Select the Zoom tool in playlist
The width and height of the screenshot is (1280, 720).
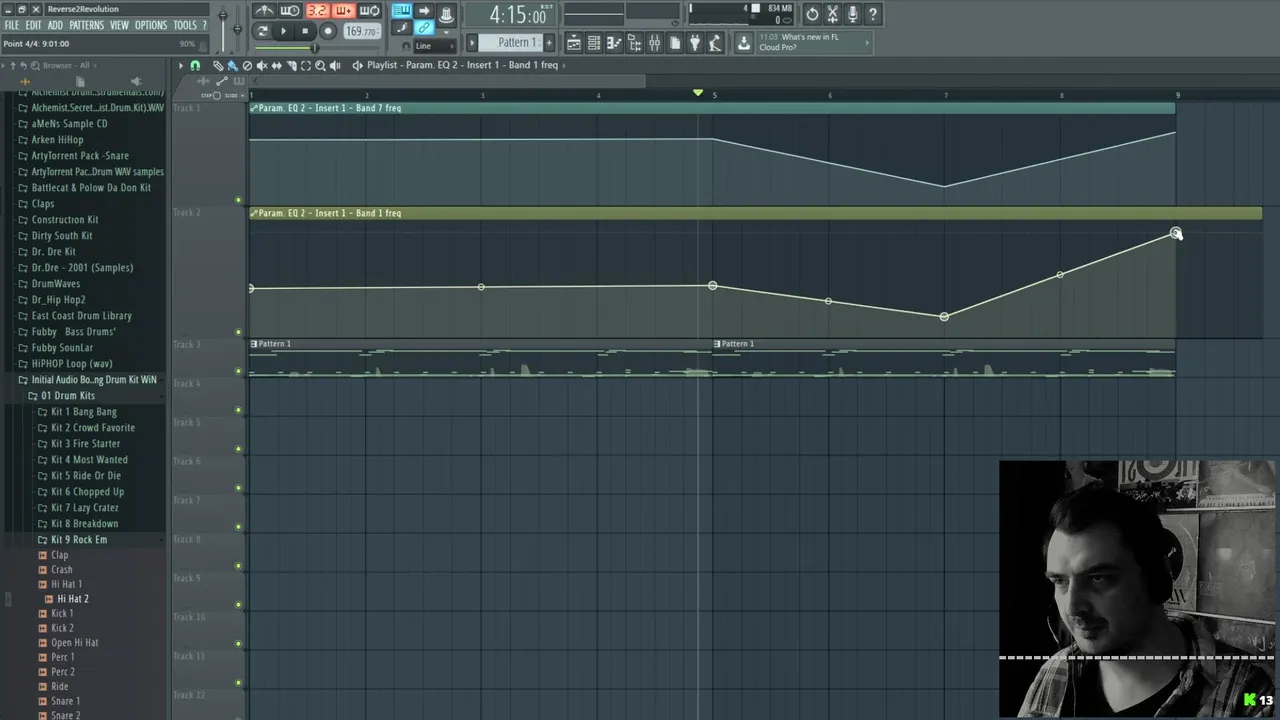(320, 65)
